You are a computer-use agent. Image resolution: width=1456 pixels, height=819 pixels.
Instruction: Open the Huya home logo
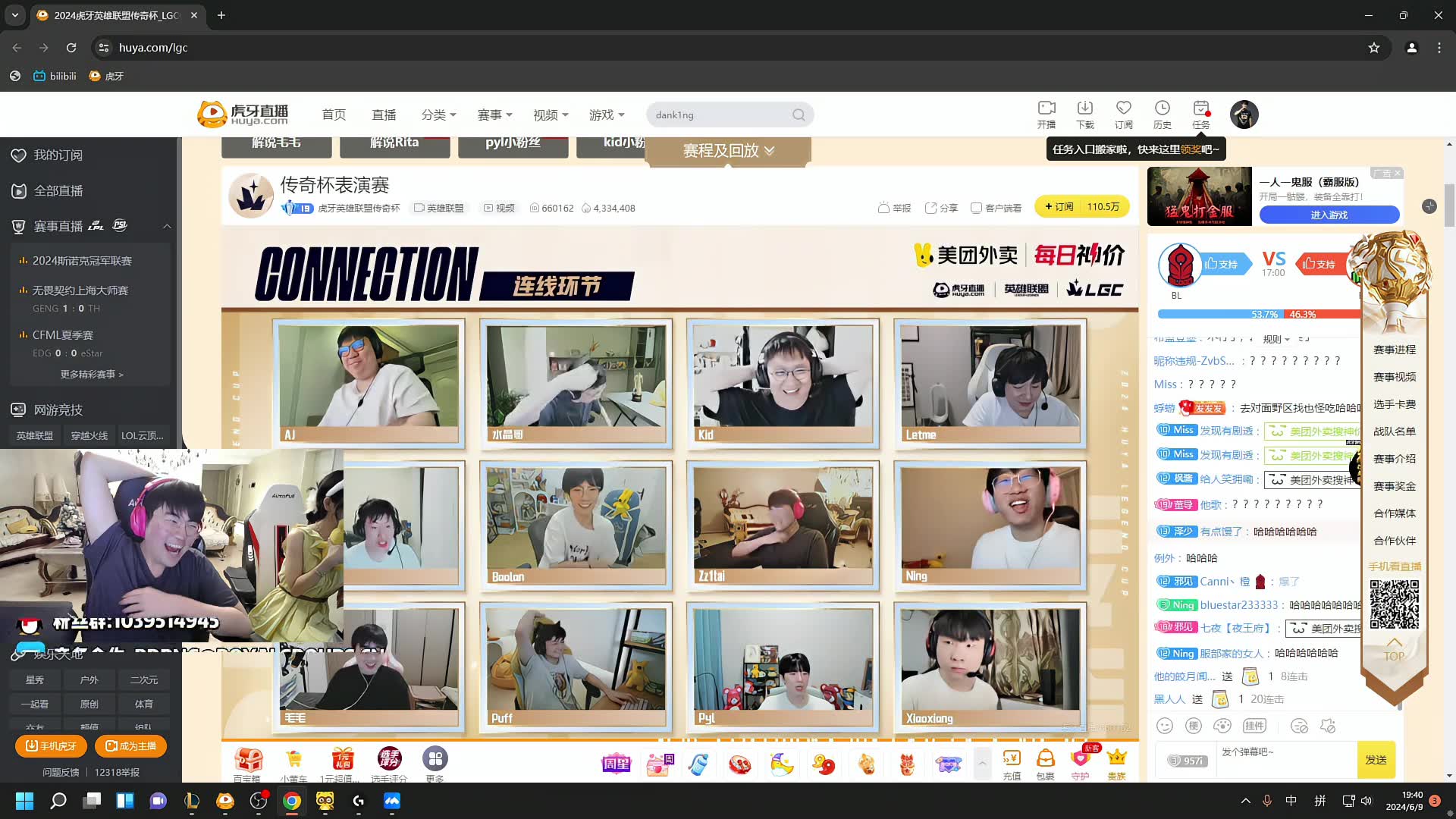click(x=243, y=115)
